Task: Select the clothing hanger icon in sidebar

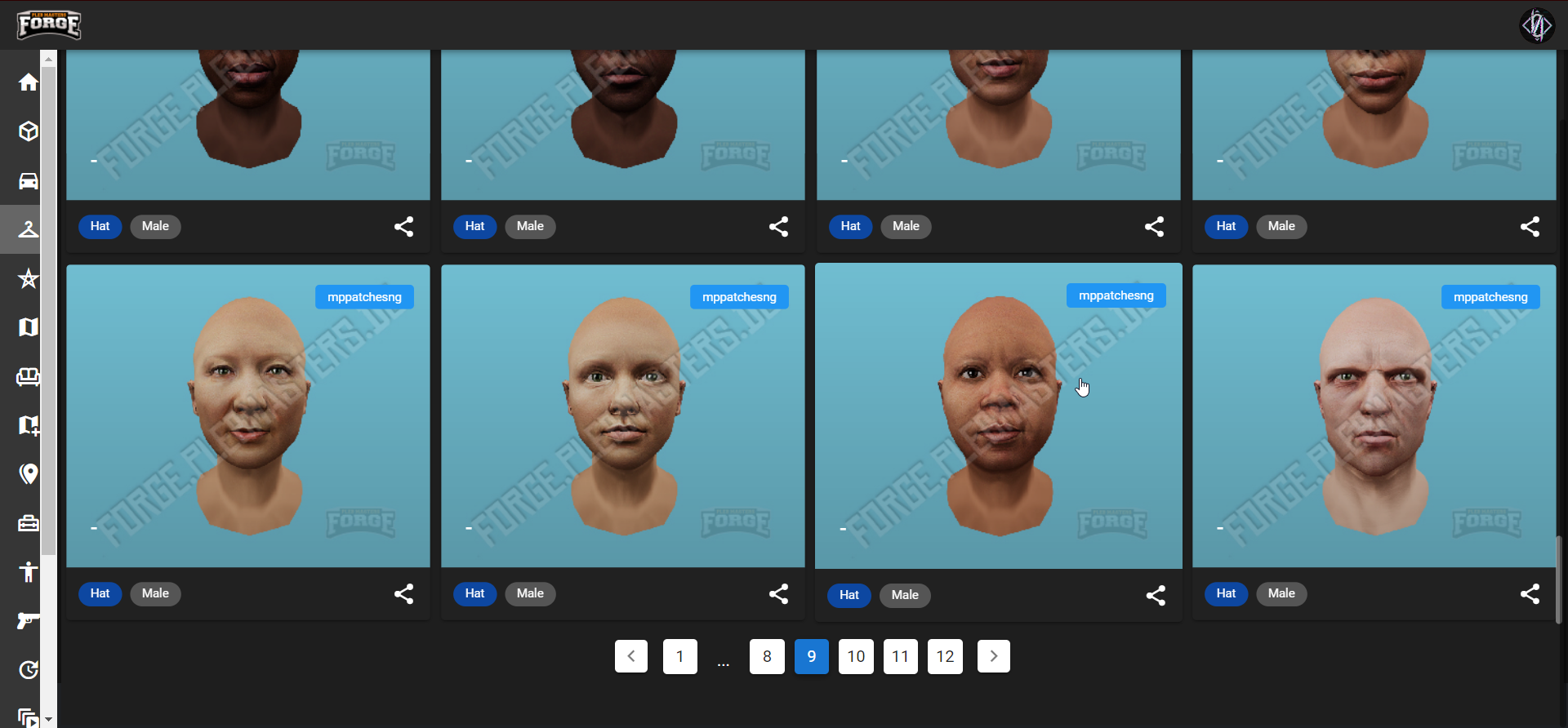Action: point(29,229)
